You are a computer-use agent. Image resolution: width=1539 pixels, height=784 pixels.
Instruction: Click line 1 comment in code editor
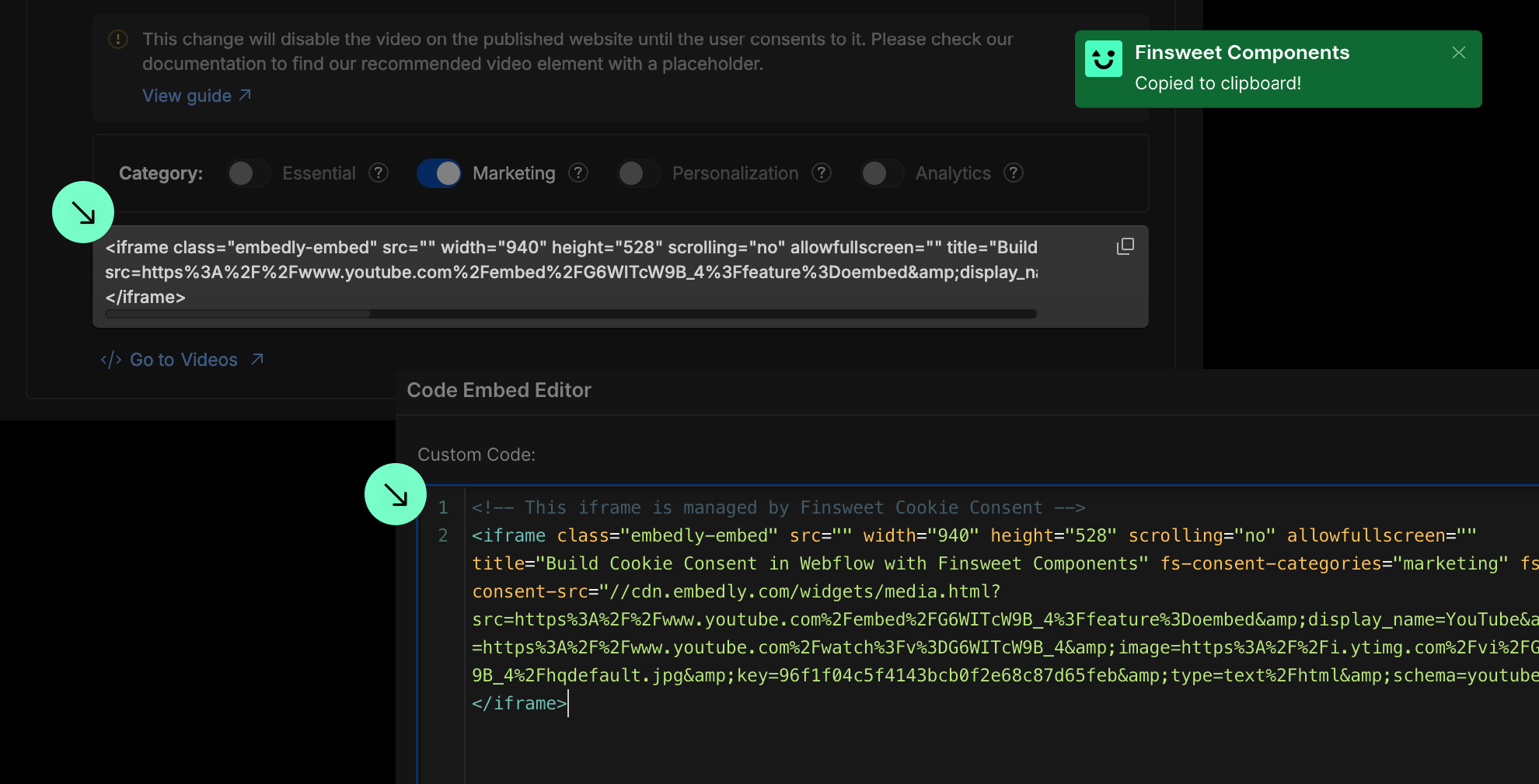[778, 507]
